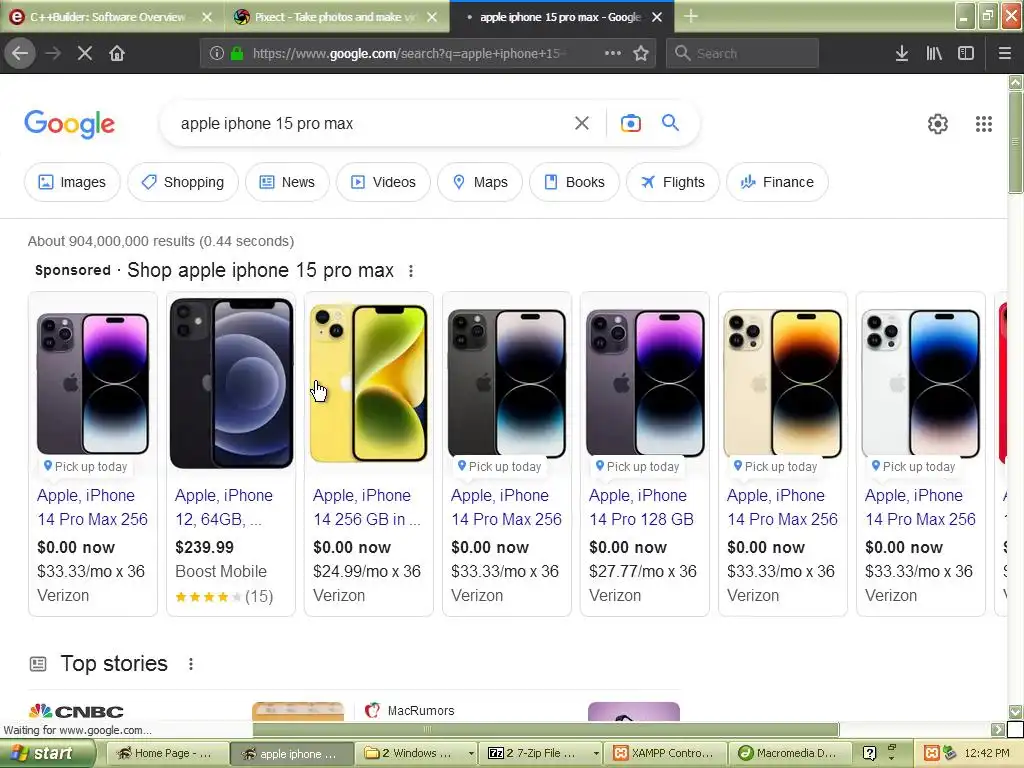Click the vertical scrollbar thumb
Image resolution: width=1024 pixels, height=768 pixels.
pyautogui.click(x=1015, y=142)
